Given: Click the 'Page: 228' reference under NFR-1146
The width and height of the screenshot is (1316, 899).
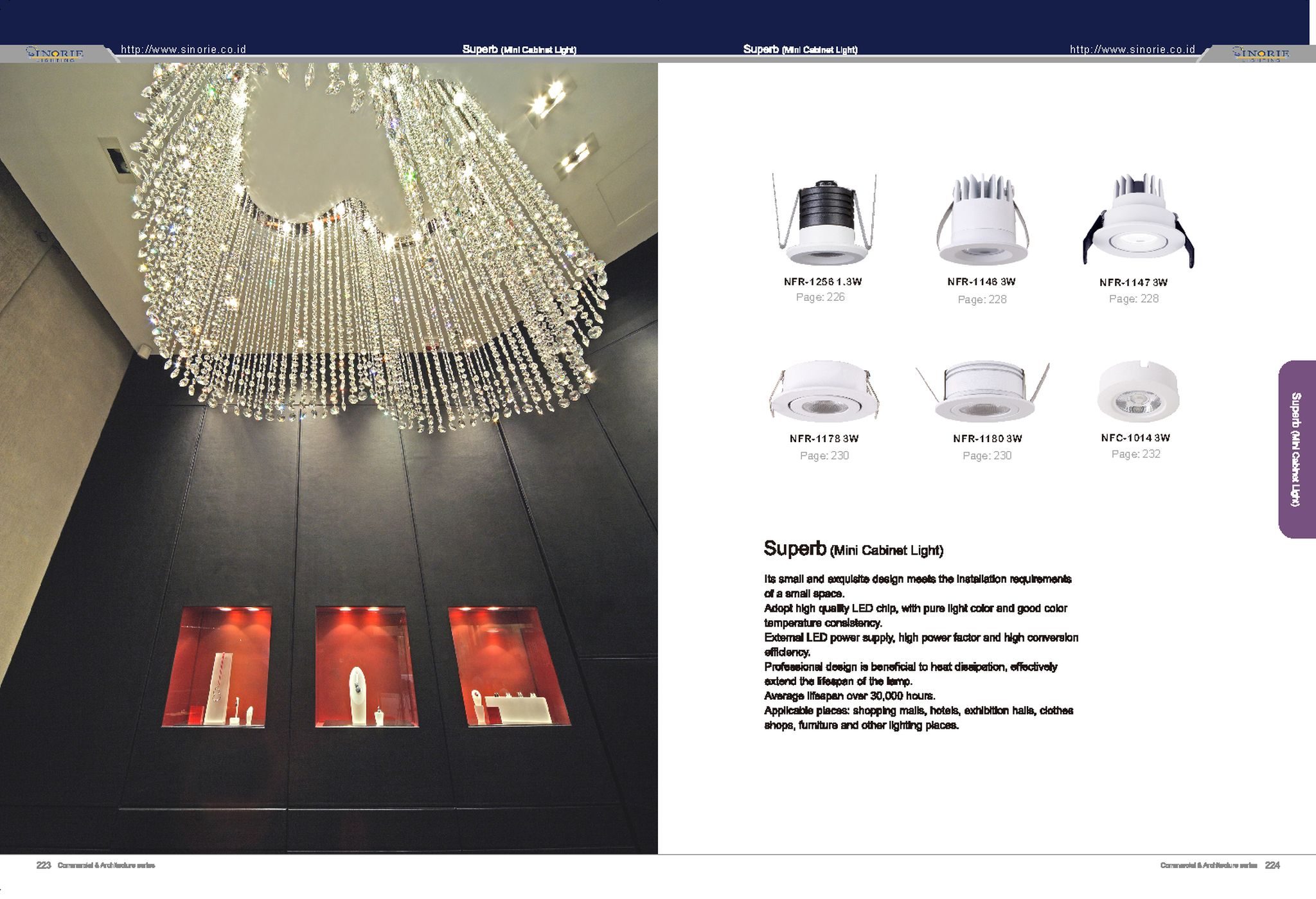Looking at the screenshot, I should [x=982, y=299].
